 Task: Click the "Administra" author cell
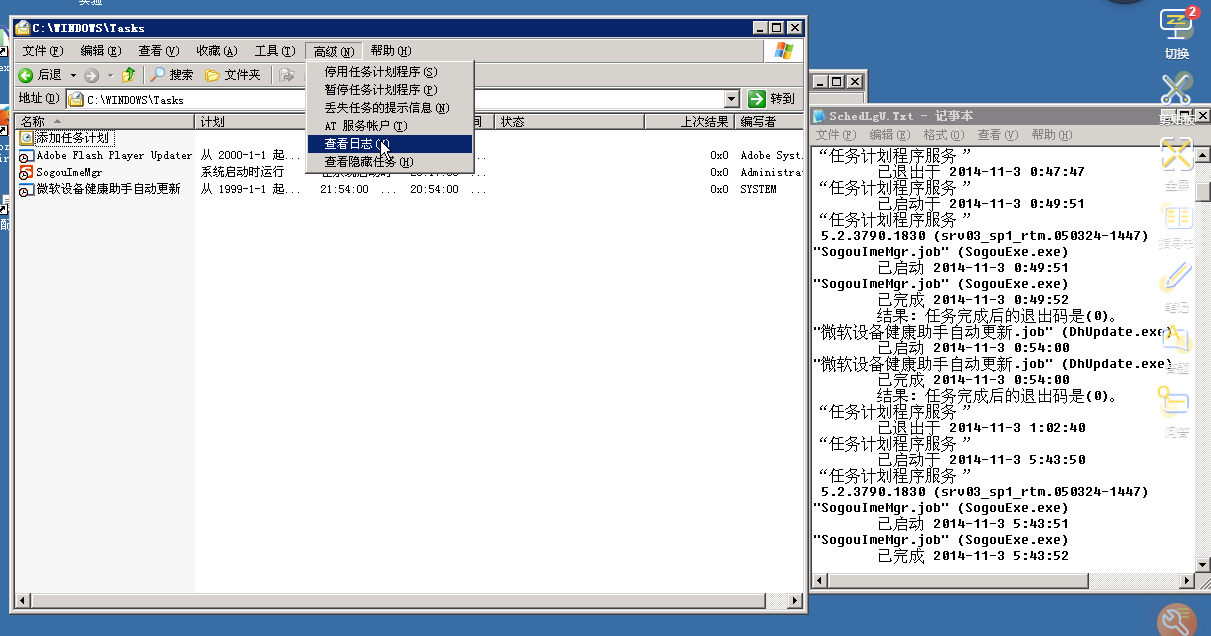(x=771, y=172)
